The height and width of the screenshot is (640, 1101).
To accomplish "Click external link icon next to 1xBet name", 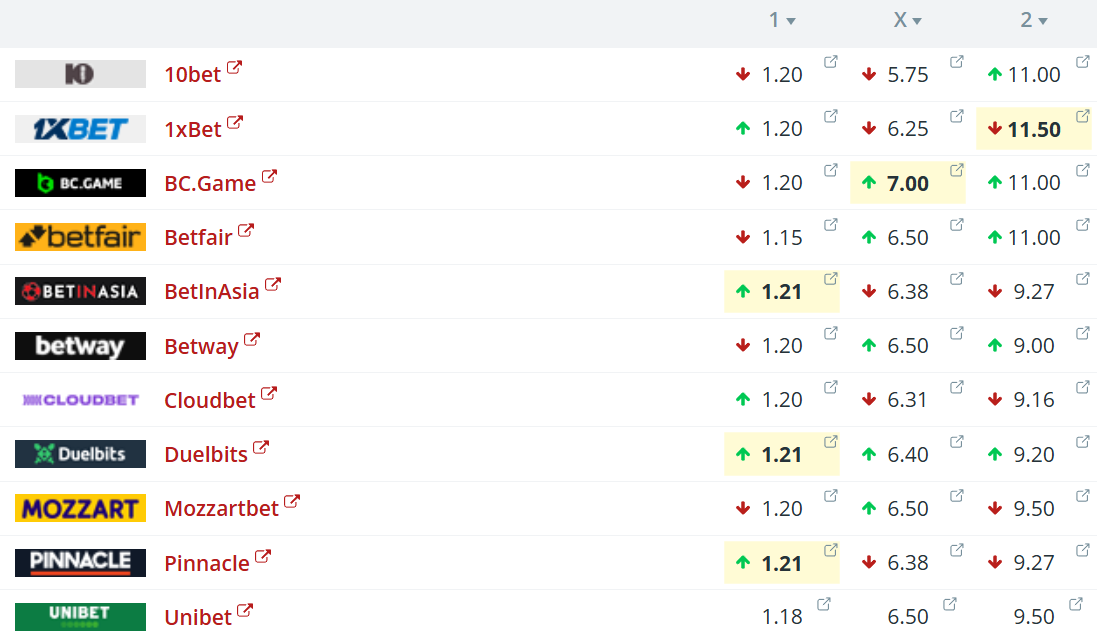I will click(235, 122).
